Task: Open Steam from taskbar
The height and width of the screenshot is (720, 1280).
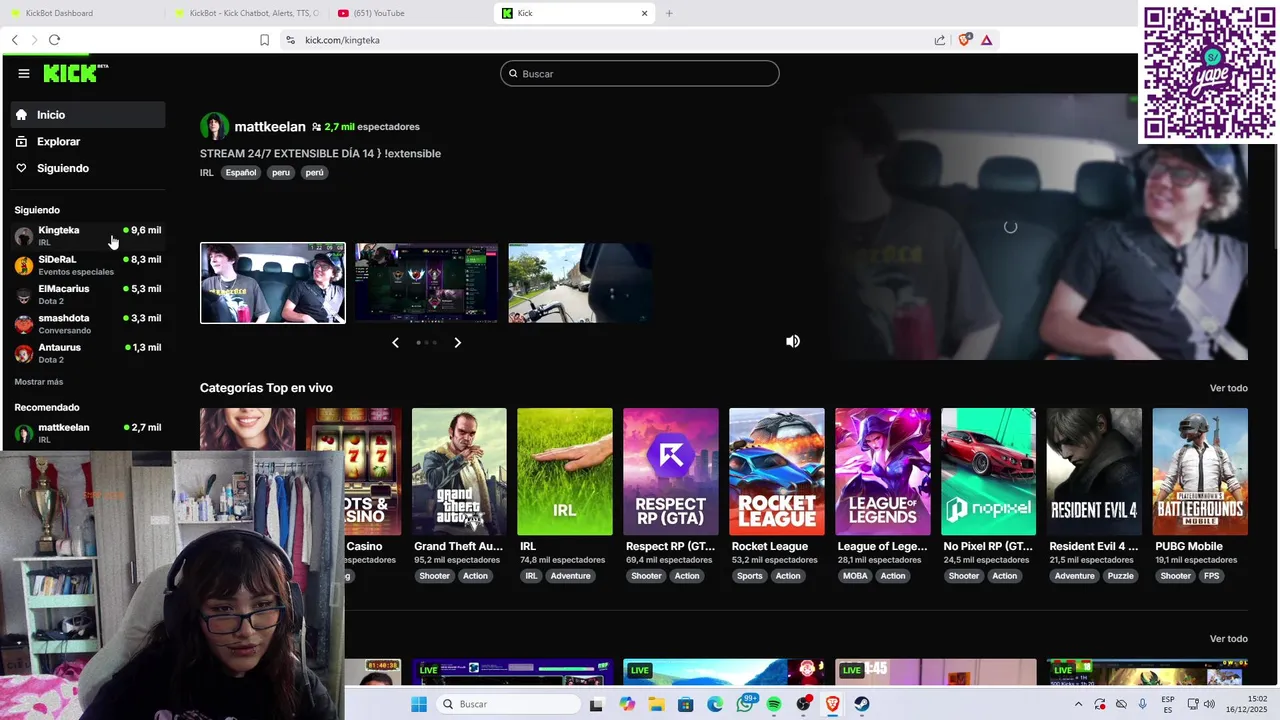Action: click(x=862, y=704)
